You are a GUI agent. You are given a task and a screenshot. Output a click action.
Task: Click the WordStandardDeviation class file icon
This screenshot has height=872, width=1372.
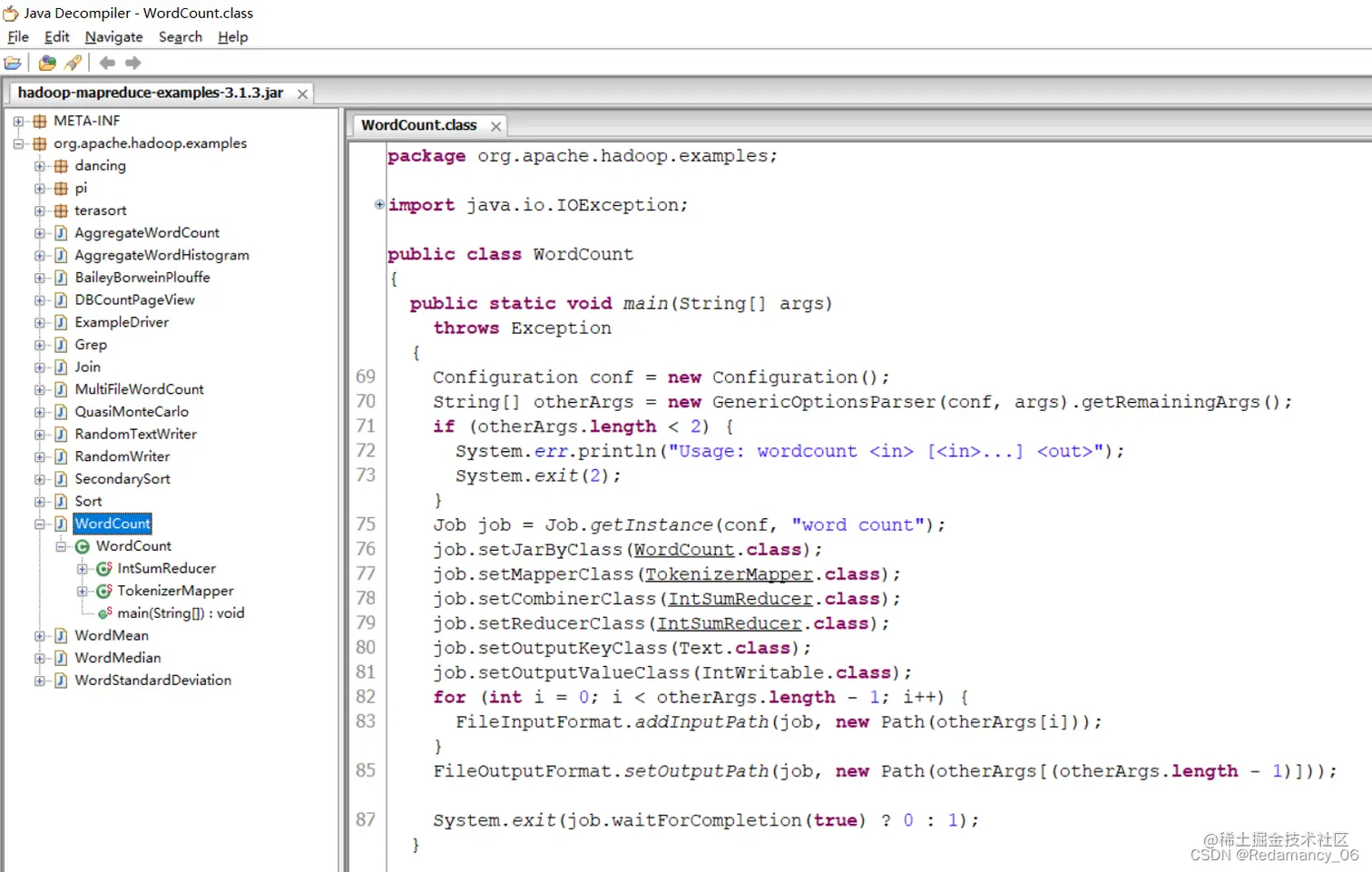tap(61, 681)
